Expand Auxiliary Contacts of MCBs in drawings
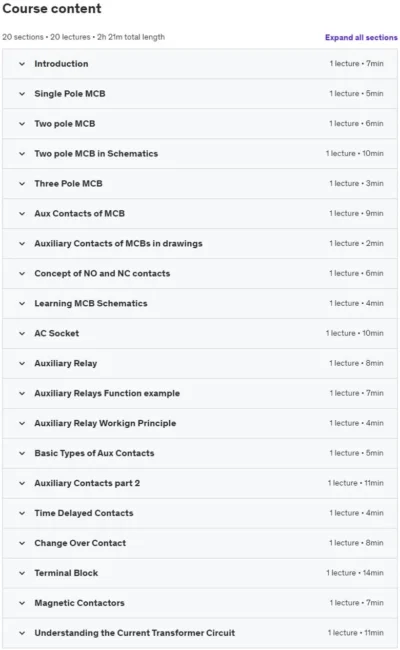 (x=200, y=243)
